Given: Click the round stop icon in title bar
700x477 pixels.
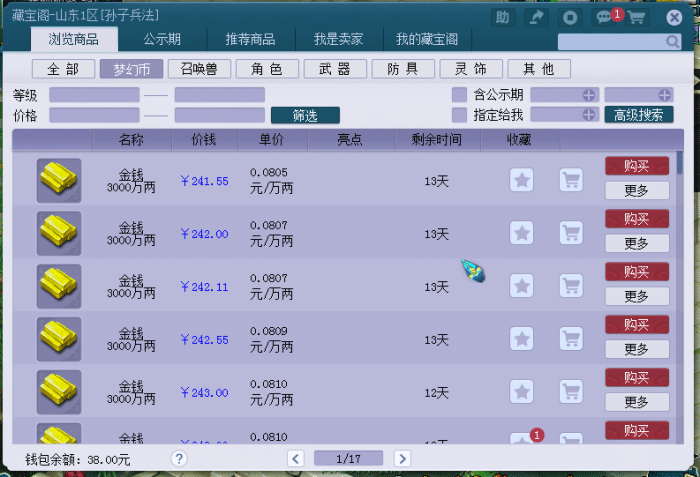Looking at the screenshot, I should [x=570, y=17].
